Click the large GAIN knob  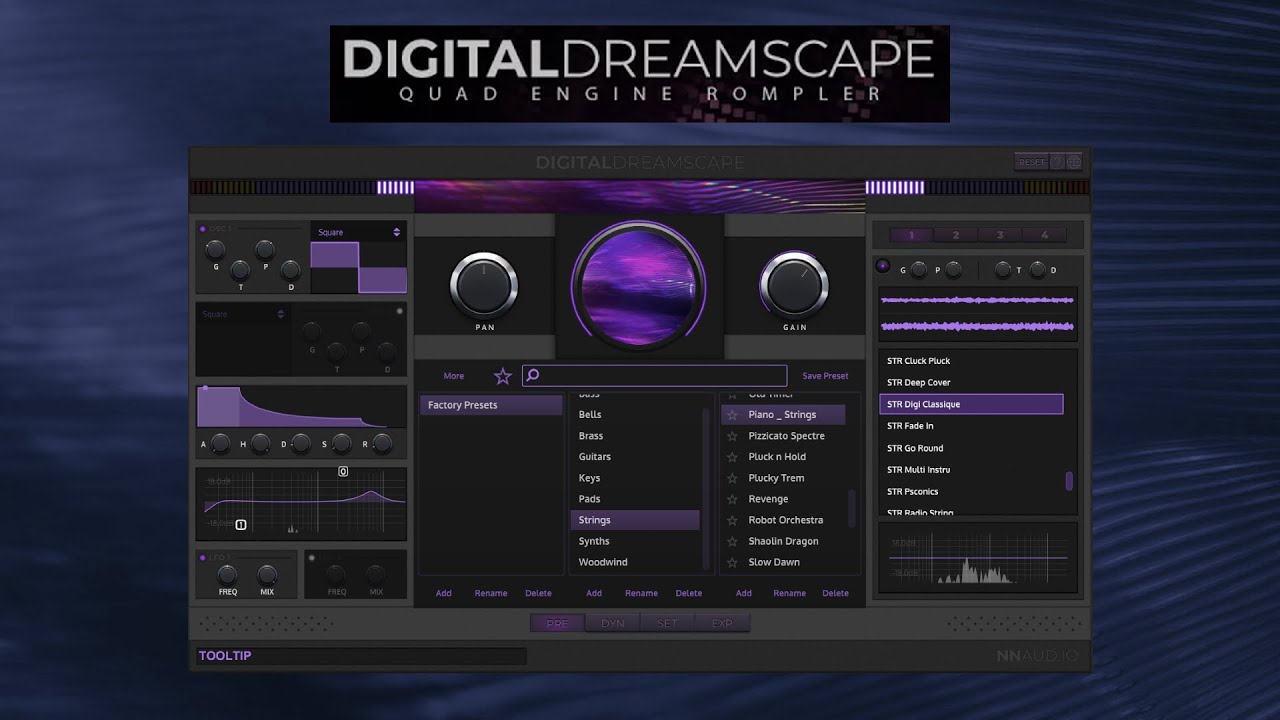(x=794, y=285)
